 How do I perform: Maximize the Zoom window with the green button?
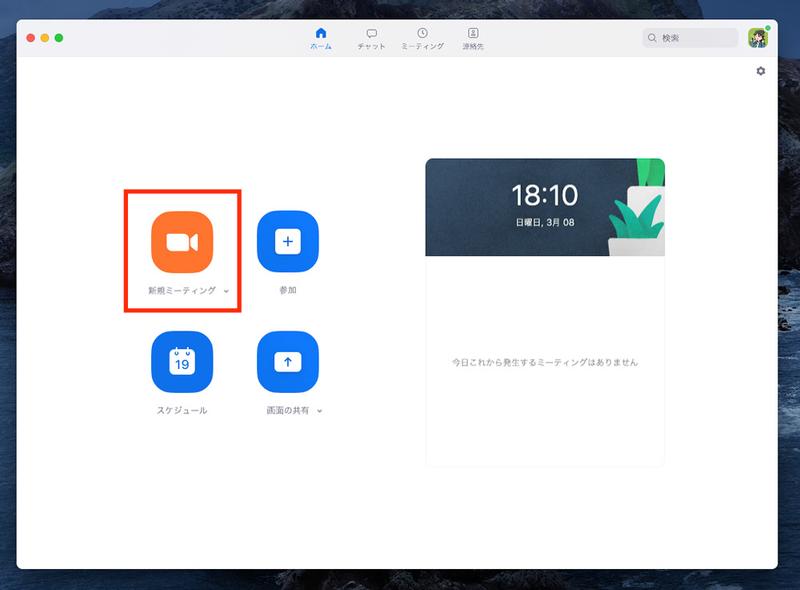click(x=59, y=38)
